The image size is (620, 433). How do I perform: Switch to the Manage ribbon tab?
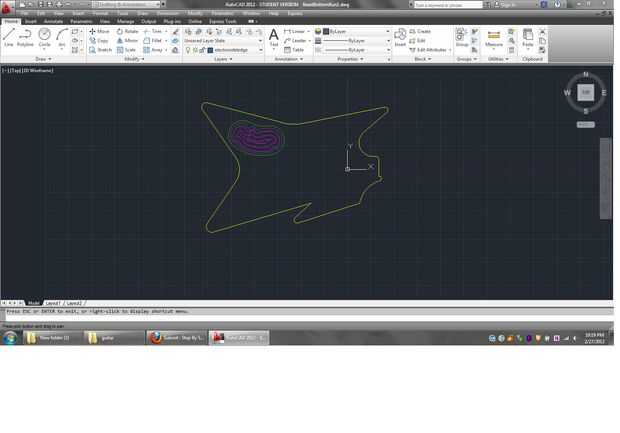pyautogui.click(x=126, y=21)
